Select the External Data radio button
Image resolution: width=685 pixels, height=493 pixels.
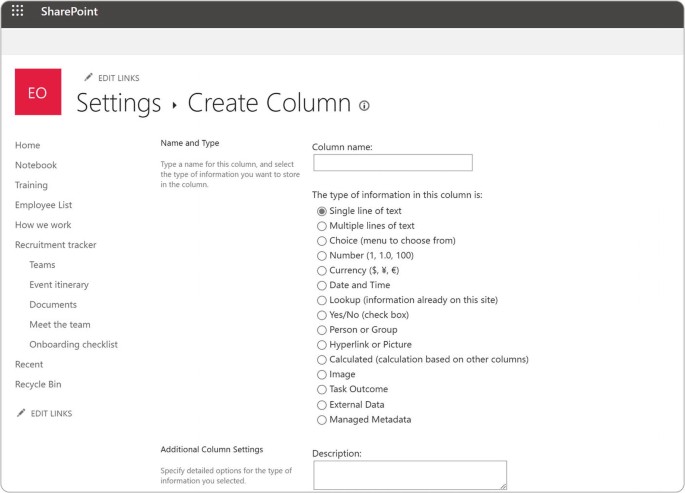click(322, 405)
